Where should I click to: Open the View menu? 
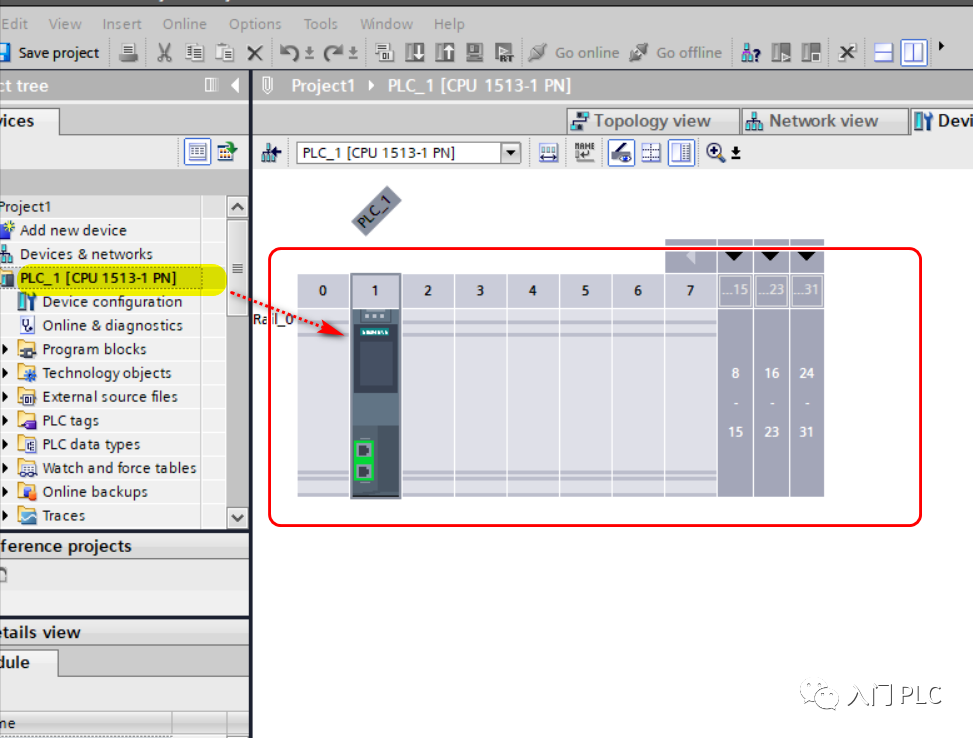pos(65,24)
